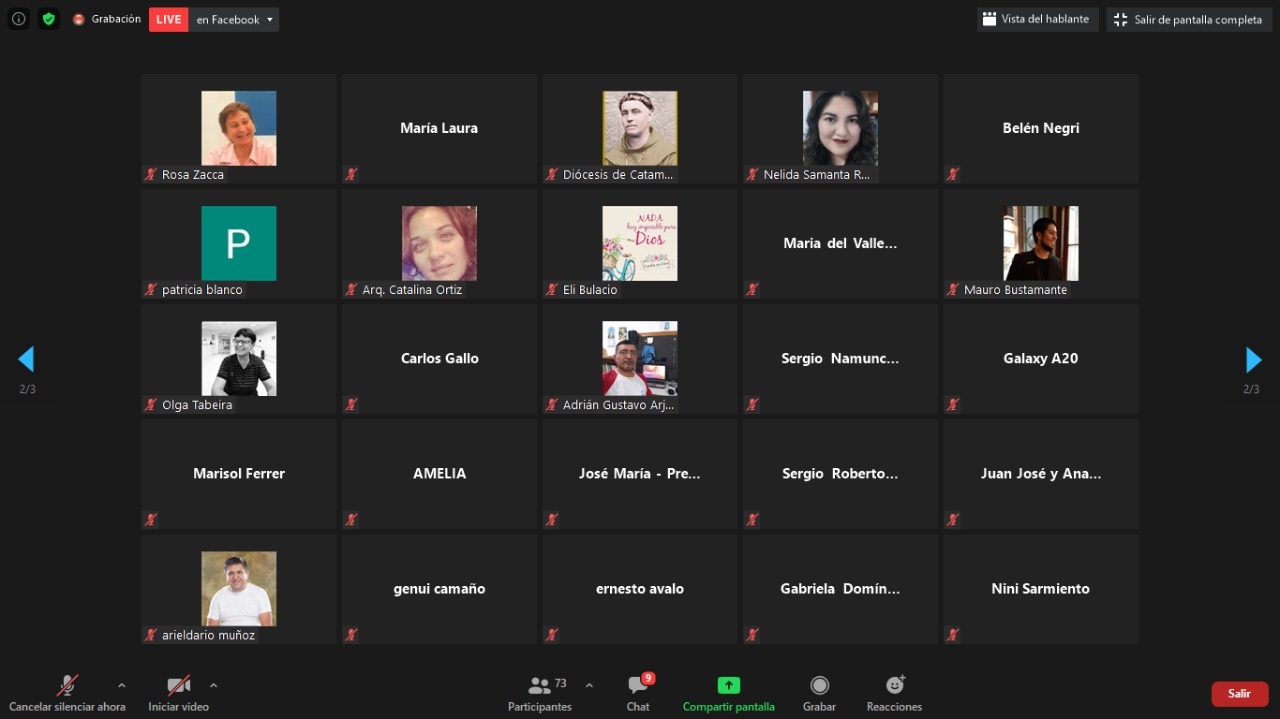Select Mauro Bustamante's video thumbnail
Image resolution: width=1280 pixels, height=719 pixels.
1040,243
